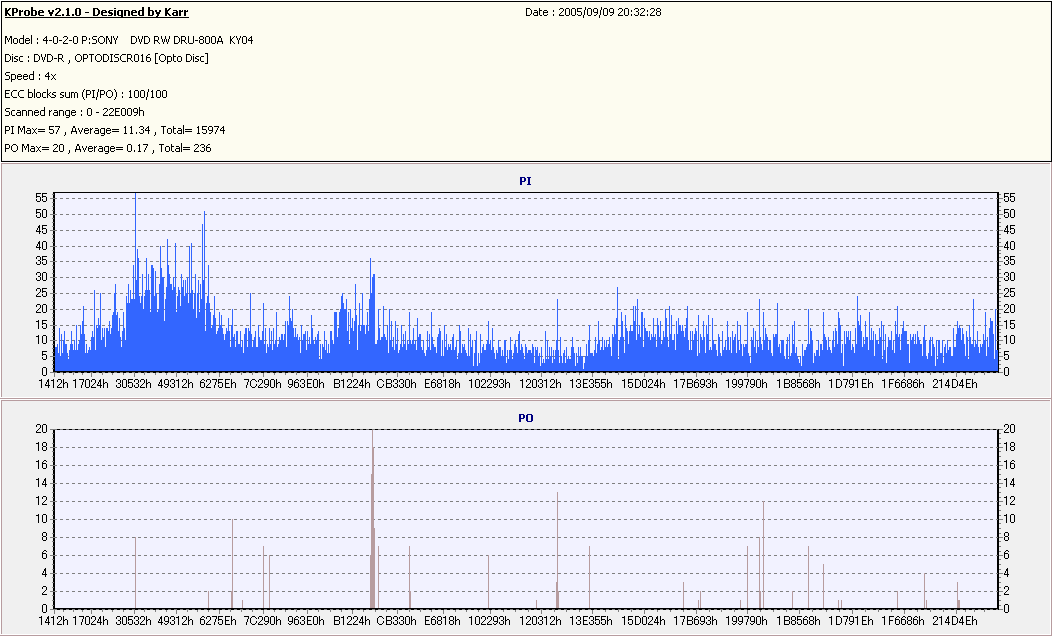This screenshot has width=1052, height=636.
Task: Click the PO spike of 10 near 6275Eh
Action: 232,564
